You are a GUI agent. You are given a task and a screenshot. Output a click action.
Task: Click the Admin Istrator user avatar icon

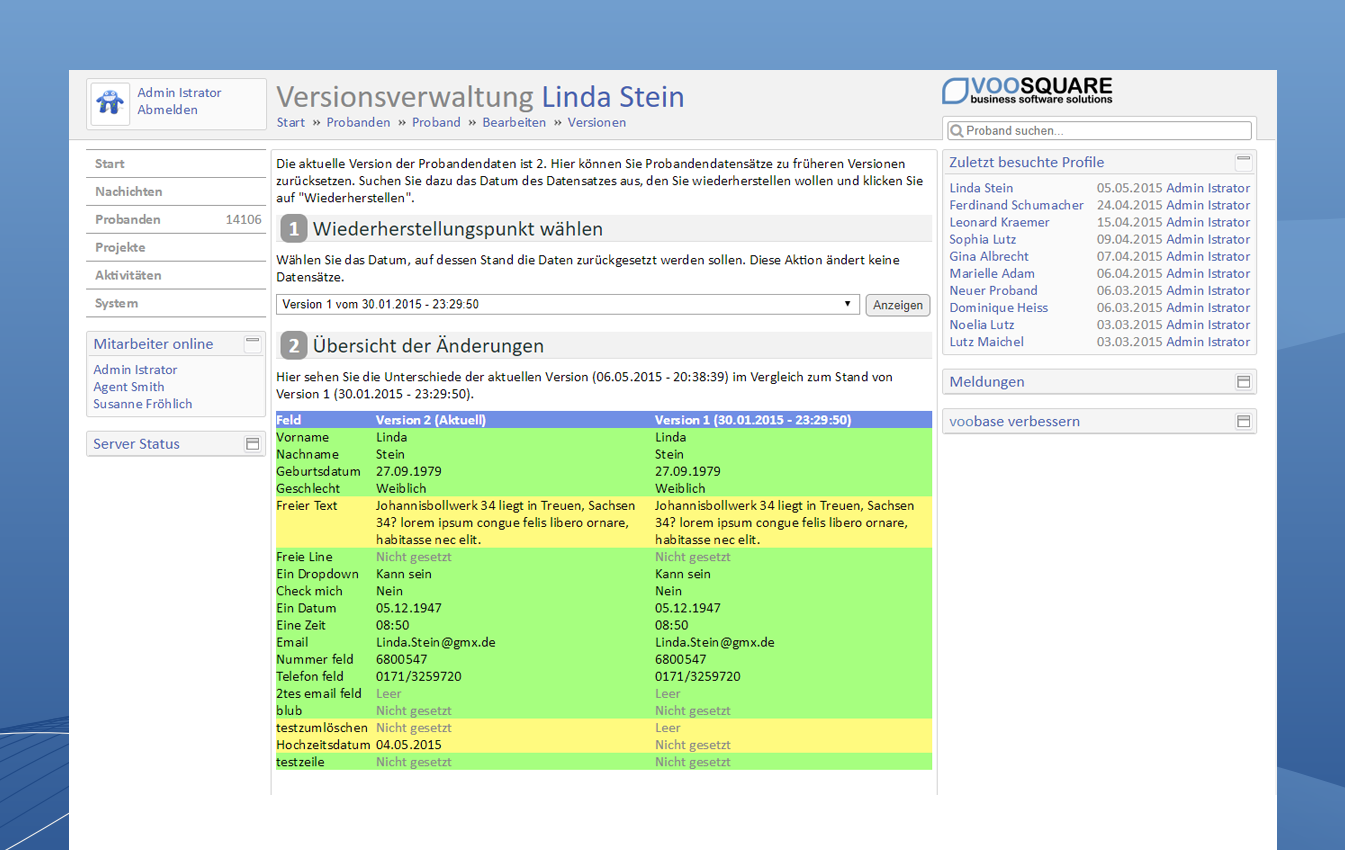[x=110, y=103]
